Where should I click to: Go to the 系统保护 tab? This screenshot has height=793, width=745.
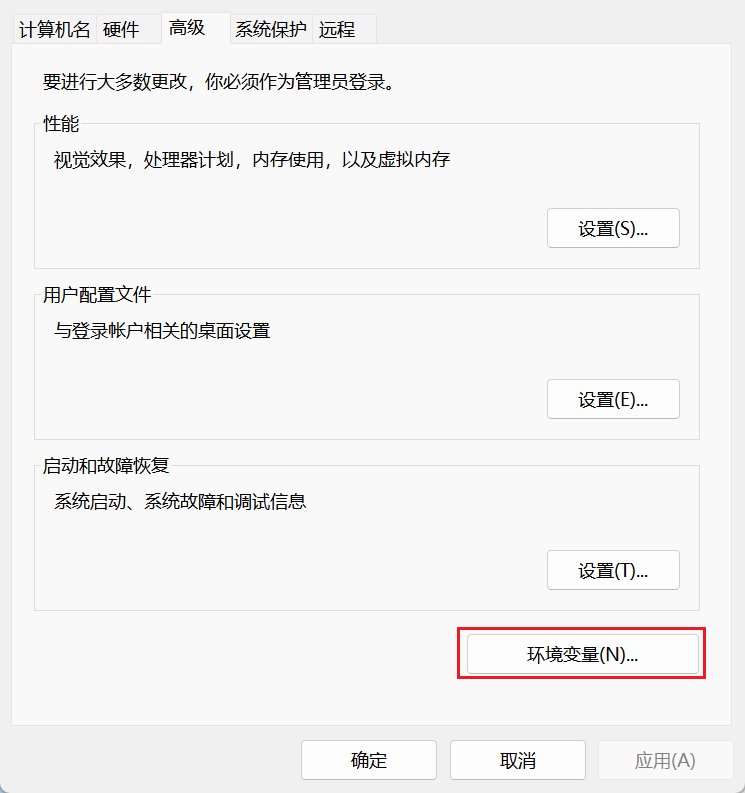coord(270,30)
